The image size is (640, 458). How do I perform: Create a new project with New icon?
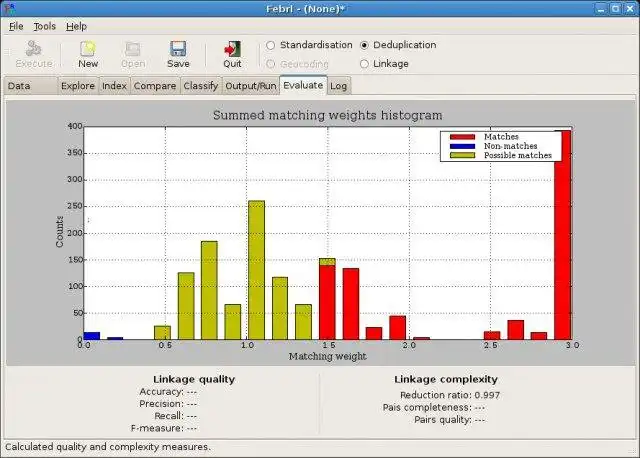pos(88,49)
